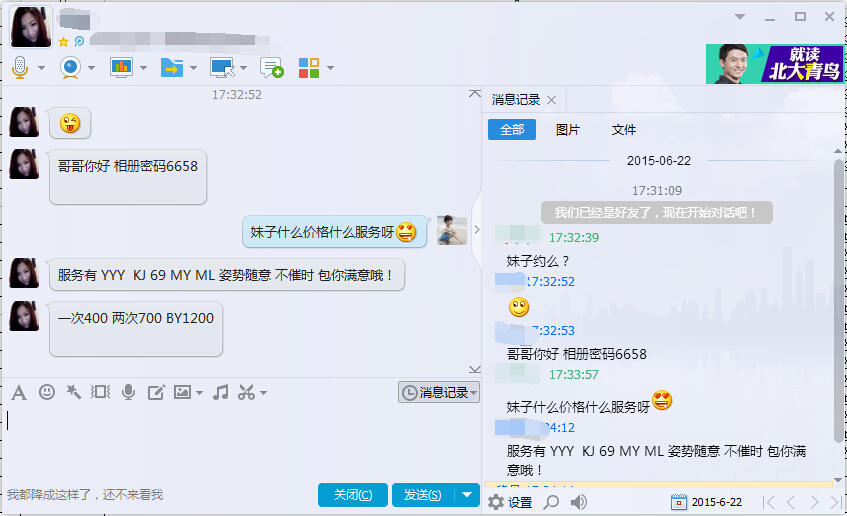847x516 pixels.
Task: Switch to the 图片 tab
Action: [567, 130]
